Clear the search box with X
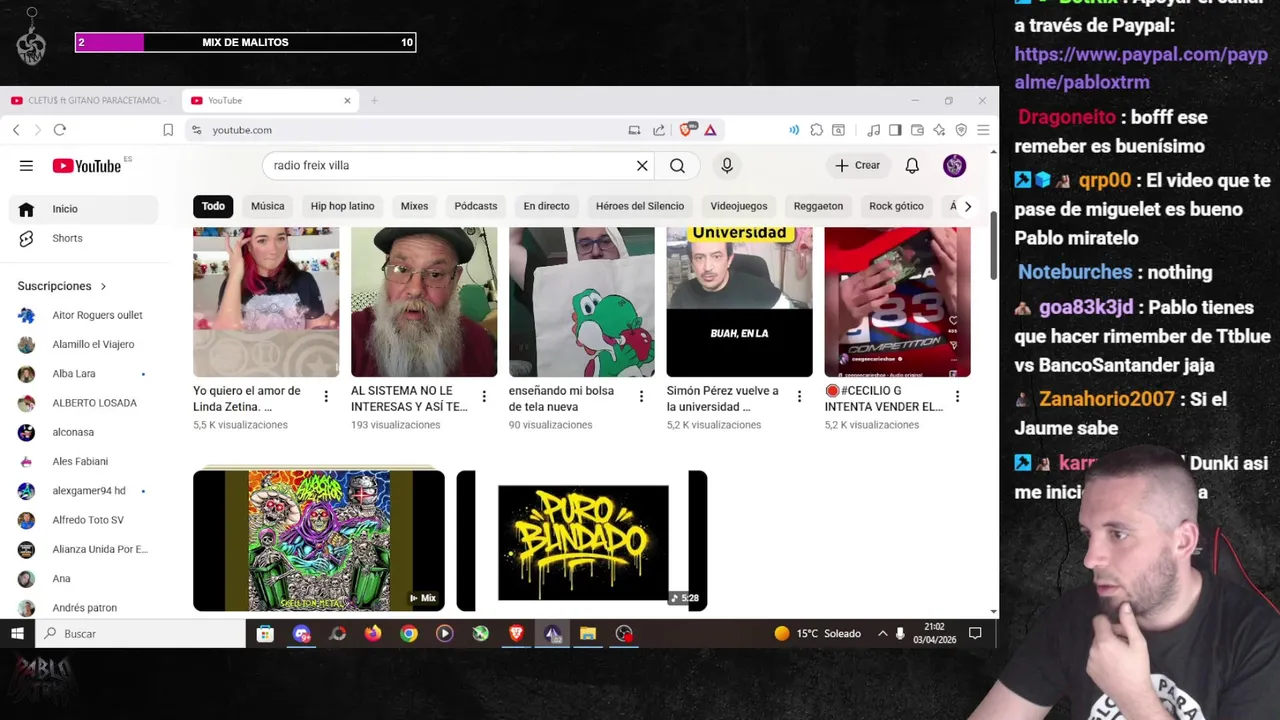The width and height of the screenshot is (1280, 720). (642, 166)
